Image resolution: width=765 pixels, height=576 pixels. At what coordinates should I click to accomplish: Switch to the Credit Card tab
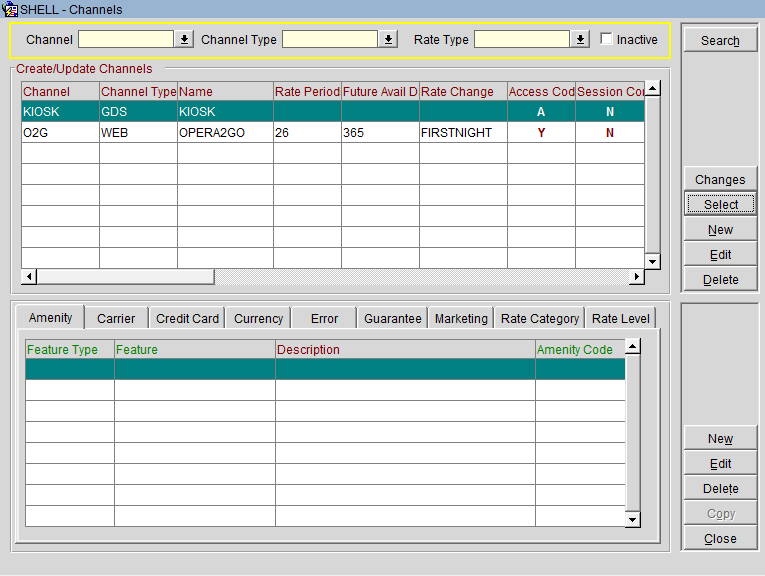(x=187, y=319)
